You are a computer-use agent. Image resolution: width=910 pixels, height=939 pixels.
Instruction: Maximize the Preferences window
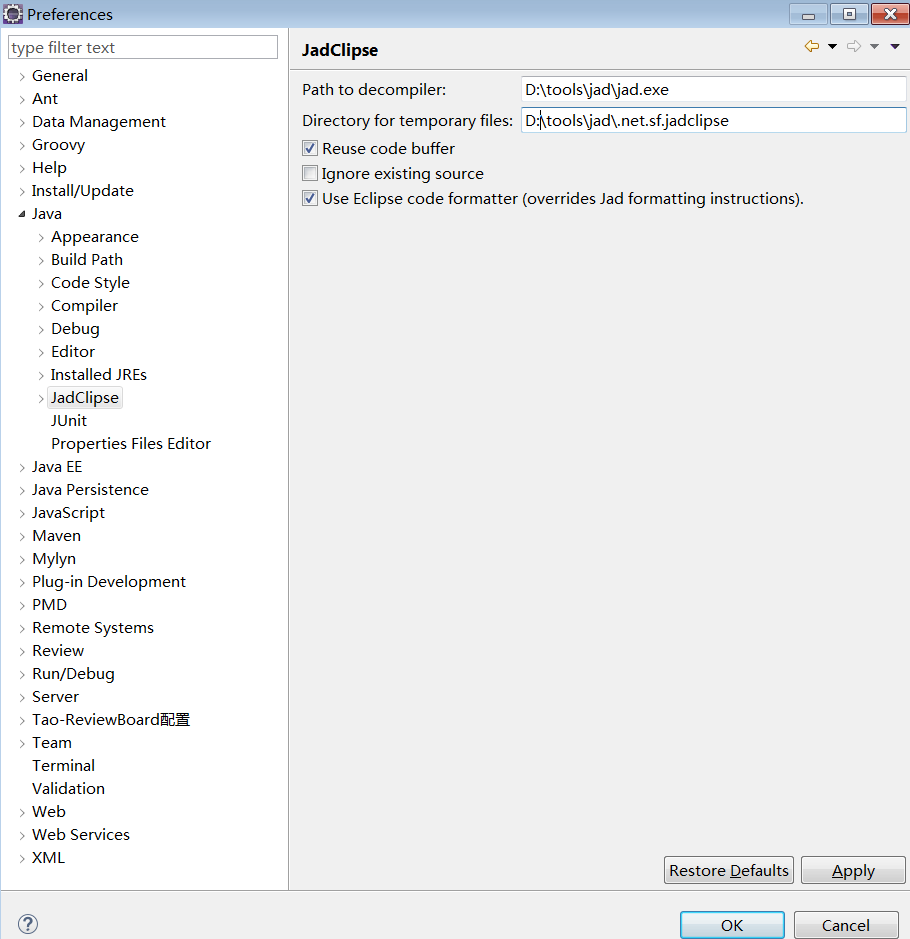tap(849, 14)
